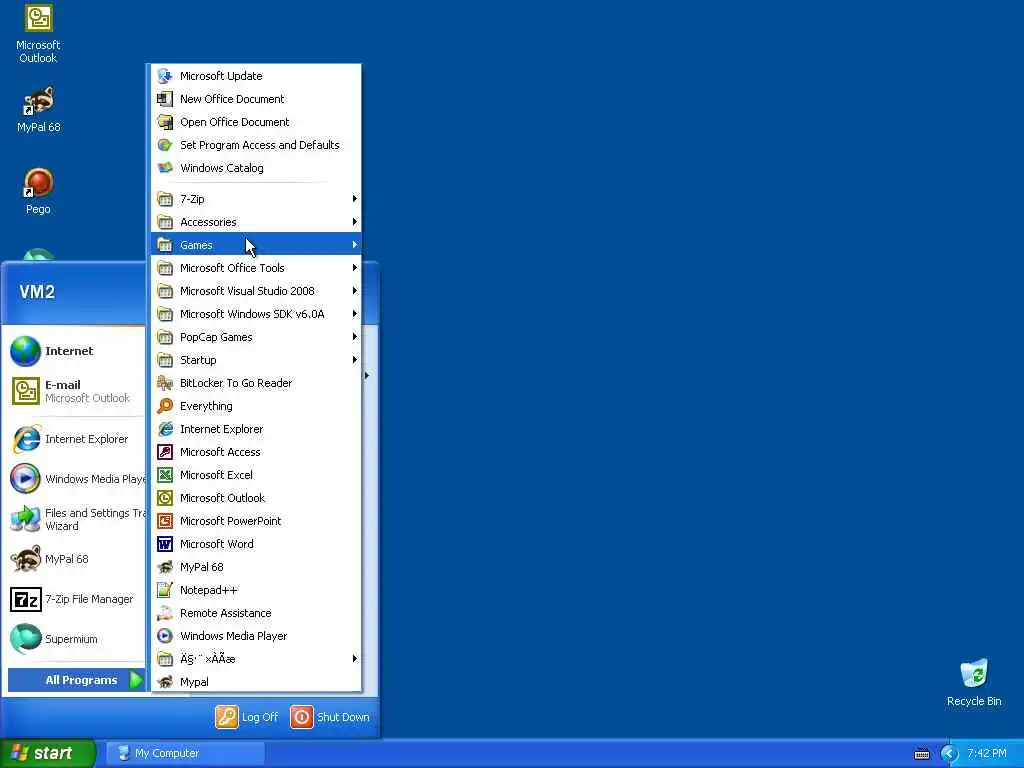The image size is (1024, 768).
Task: Expand Microsoft Windows SDK v6.0A folder
Action: click(x=256, y=314)
